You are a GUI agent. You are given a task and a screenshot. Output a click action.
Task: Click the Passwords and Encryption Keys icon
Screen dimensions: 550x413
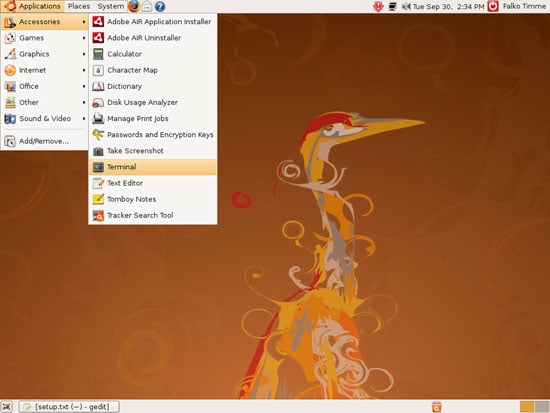pos(98,135)
